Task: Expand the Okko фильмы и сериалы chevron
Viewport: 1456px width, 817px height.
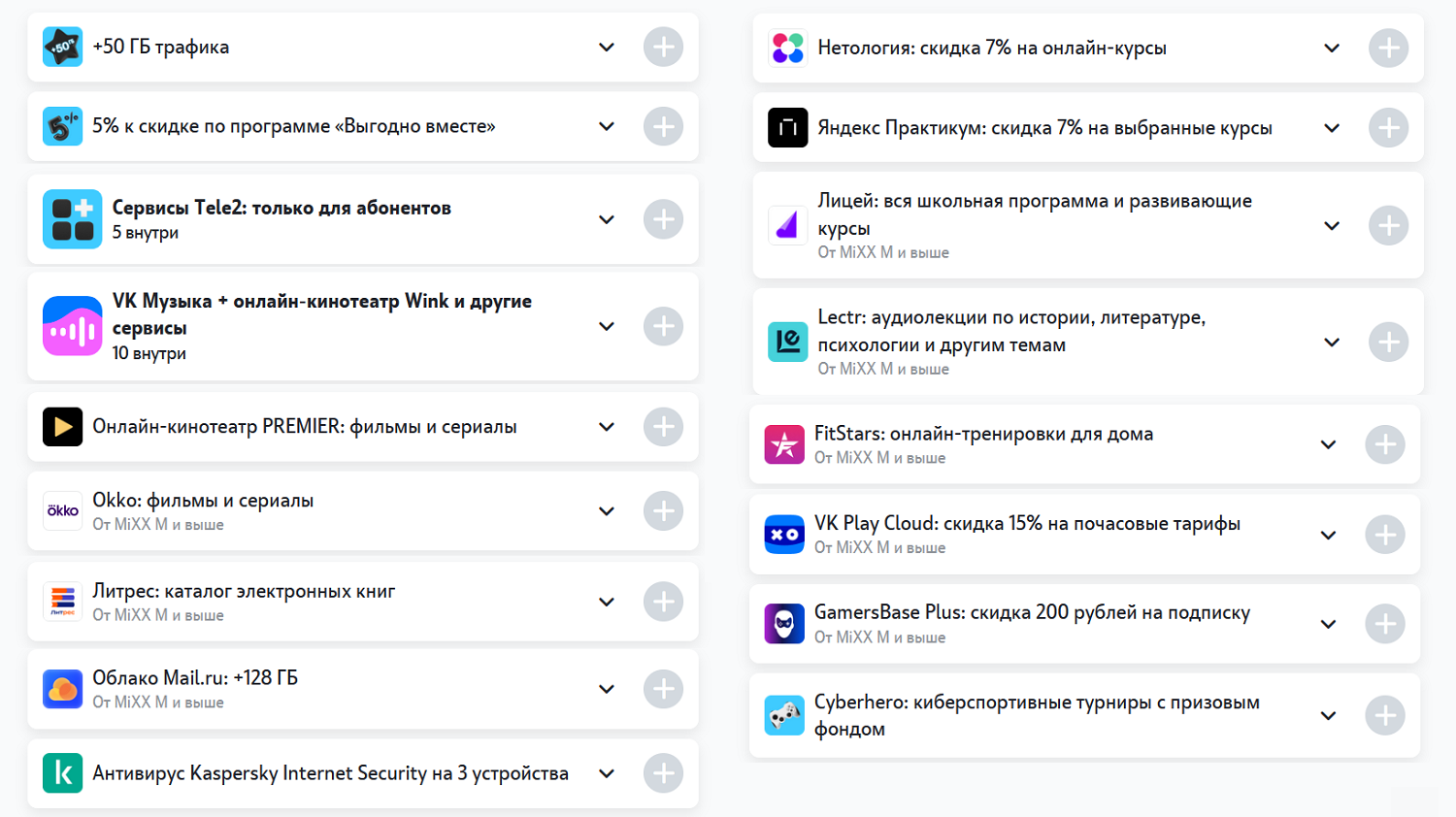Action: (x=607, y=511)
